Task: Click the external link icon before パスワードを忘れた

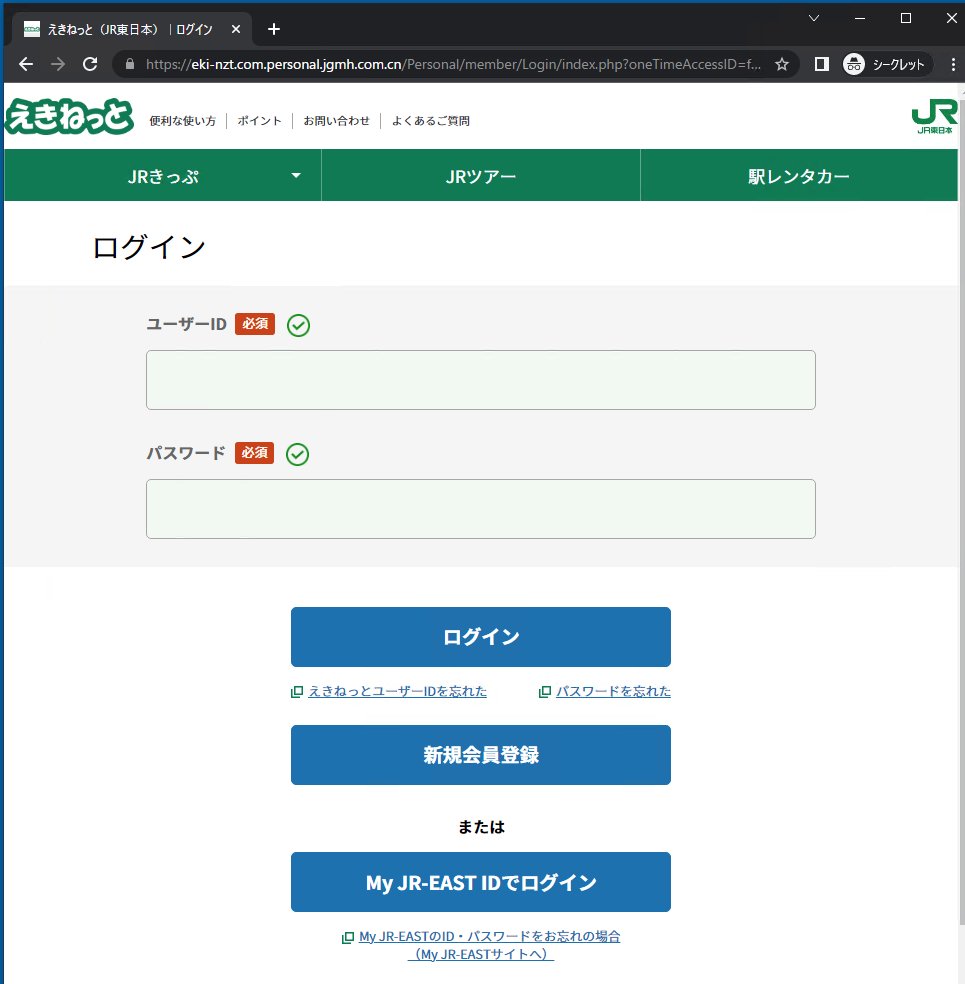Action: [x=545, y=692]
